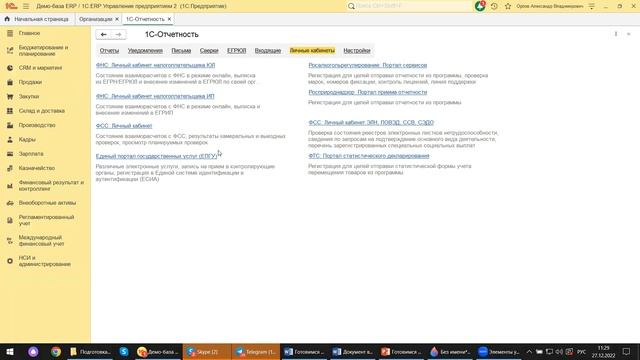
Task: Open НСИ и администрирование section
Action: pos(44,261)
